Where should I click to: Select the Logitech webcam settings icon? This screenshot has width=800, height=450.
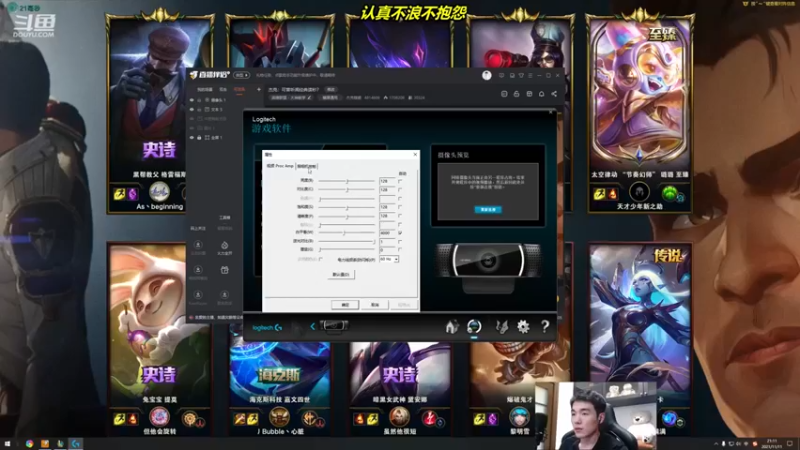474,326
